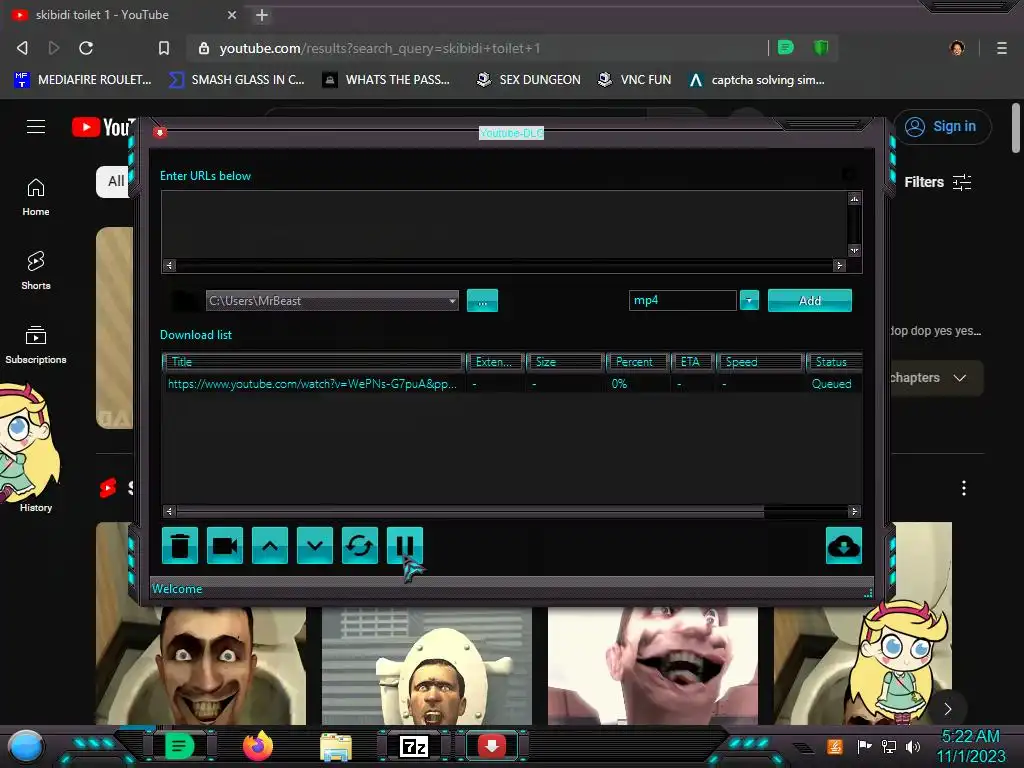This screenshot has width=1024, height=768.
Task: Click the Add button
Action: 810,300
